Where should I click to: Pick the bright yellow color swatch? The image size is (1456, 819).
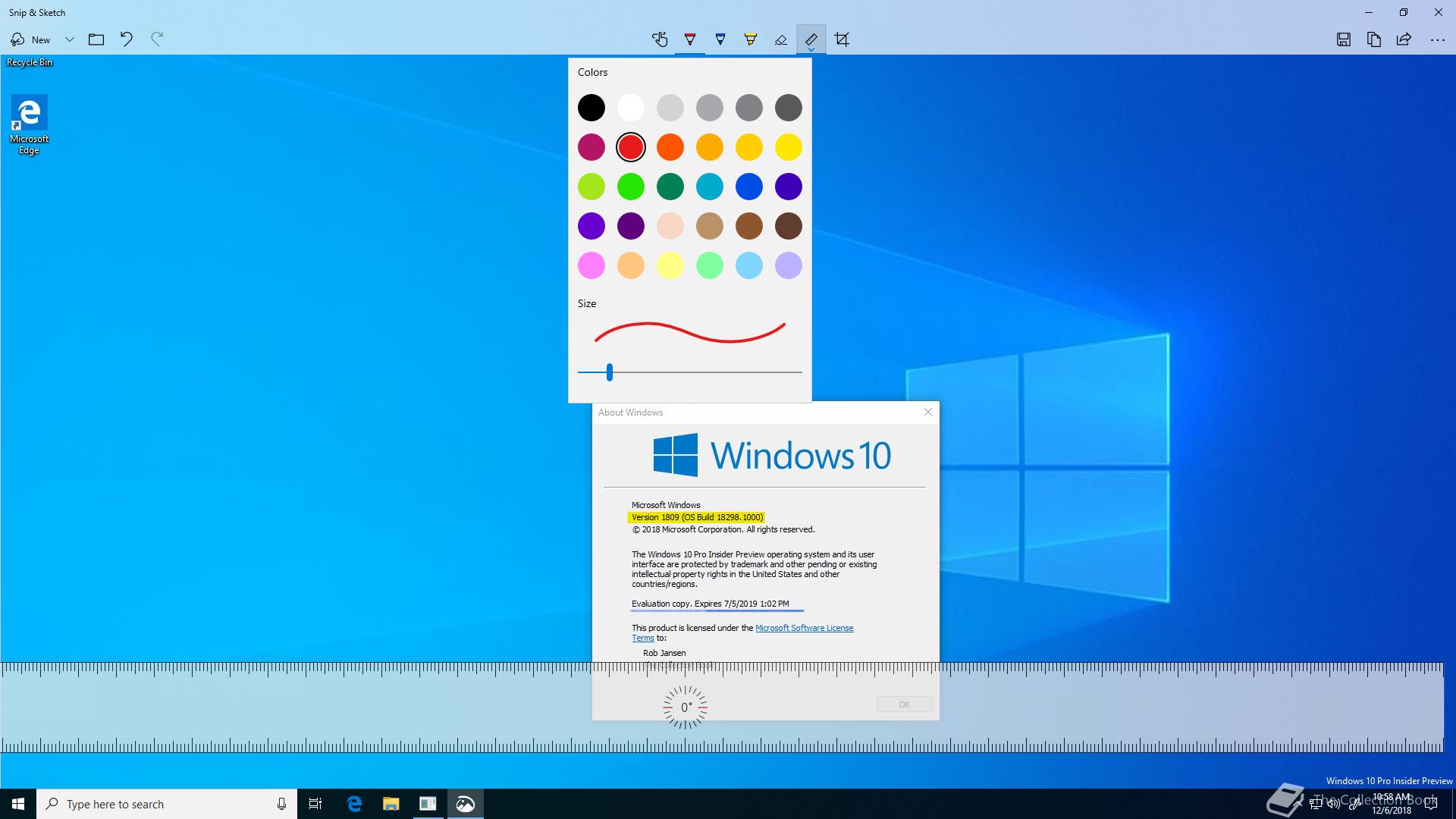(789, 147)
